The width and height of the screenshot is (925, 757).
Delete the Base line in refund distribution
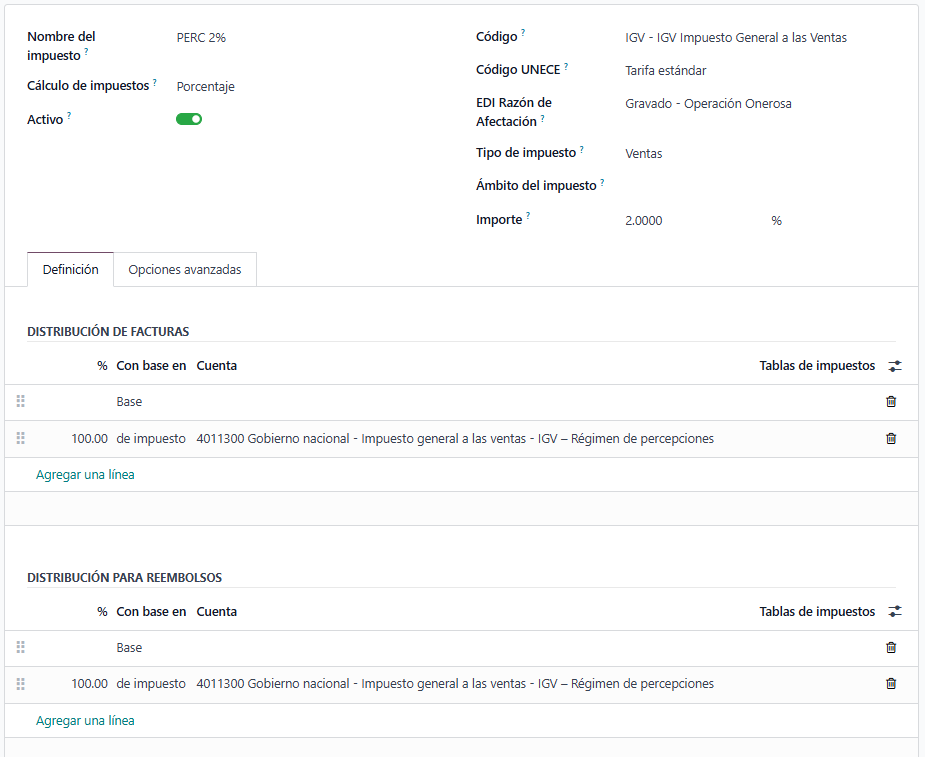tap(891, 648)
